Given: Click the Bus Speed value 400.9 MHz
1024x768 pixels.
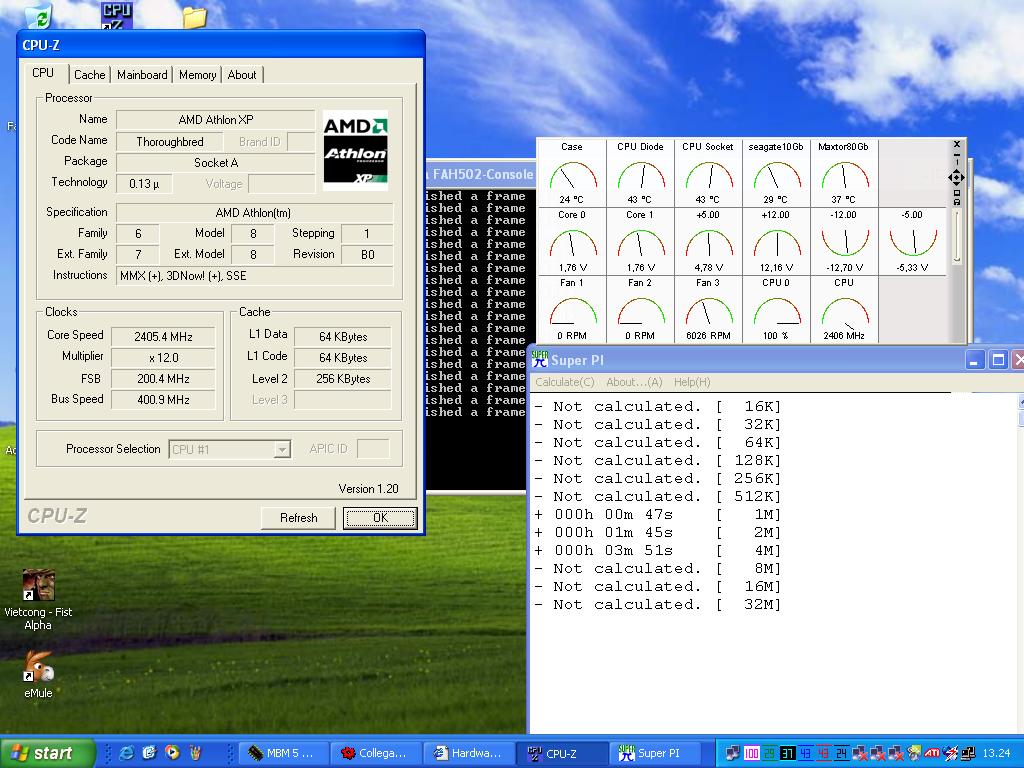Looking at the screenshot, I should 163,400.
